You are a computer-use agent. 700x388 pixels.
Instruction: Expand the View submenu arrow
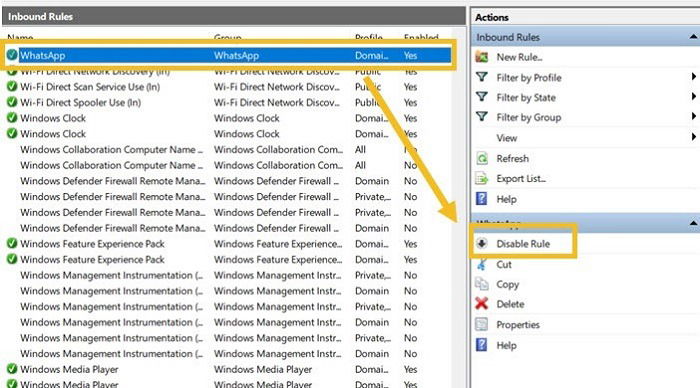[x=693, y=137]
